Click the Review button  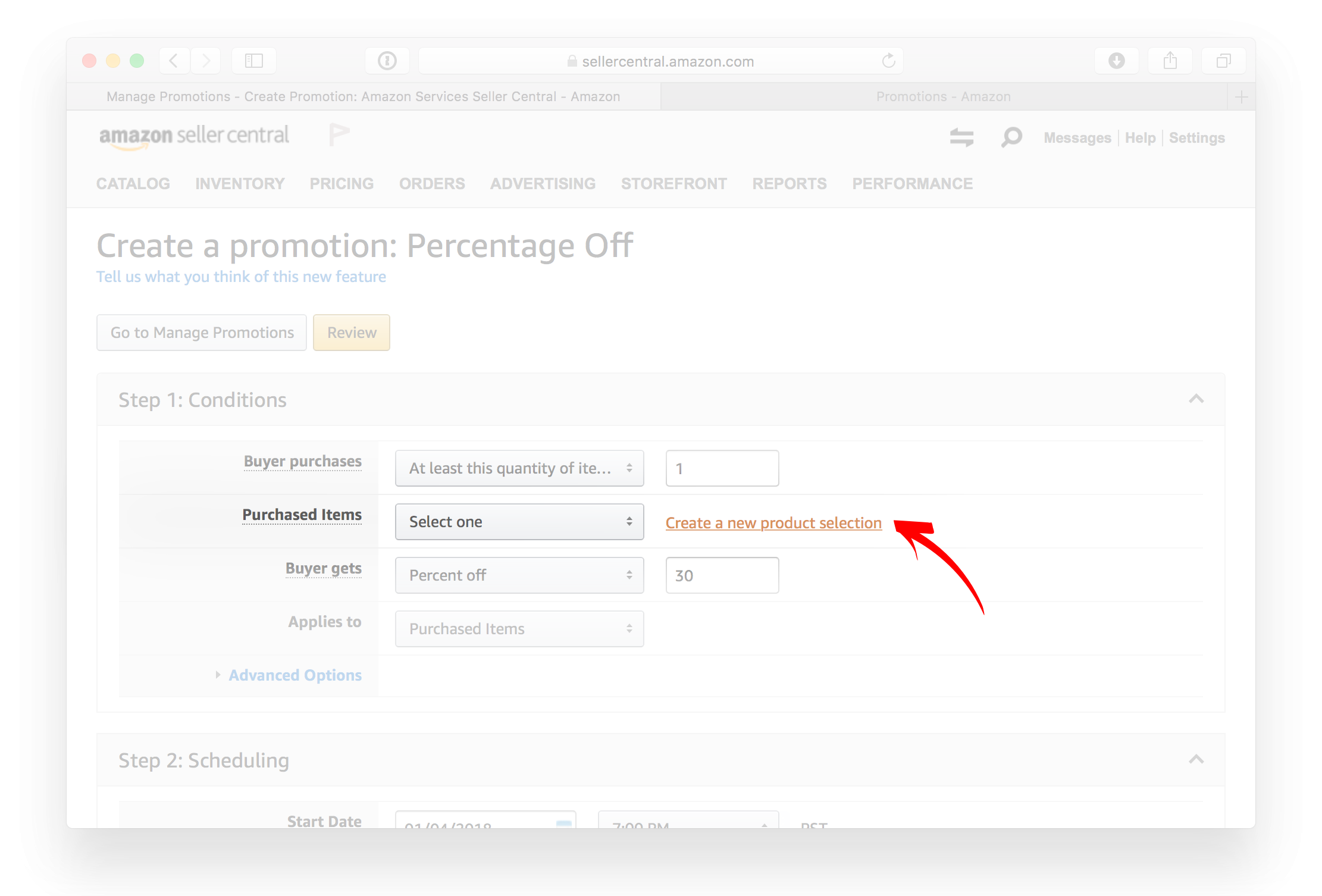point(352,333)
